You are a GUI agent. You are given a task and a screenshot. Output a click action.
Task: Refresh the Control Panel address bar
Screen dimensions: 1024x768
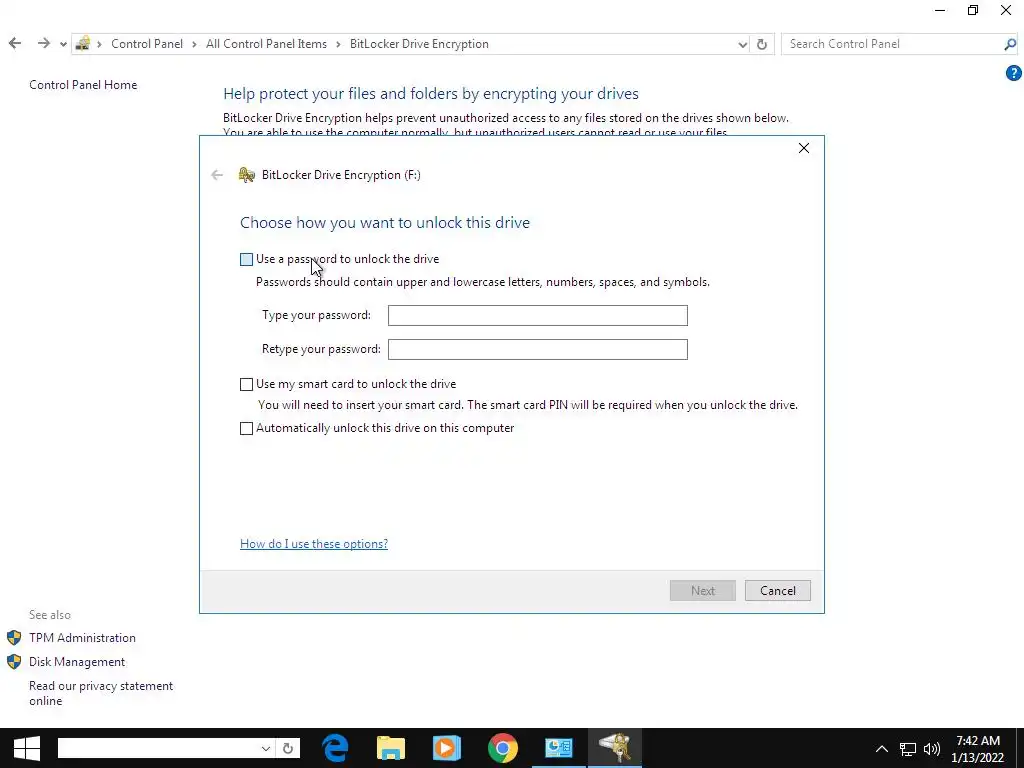761,44
